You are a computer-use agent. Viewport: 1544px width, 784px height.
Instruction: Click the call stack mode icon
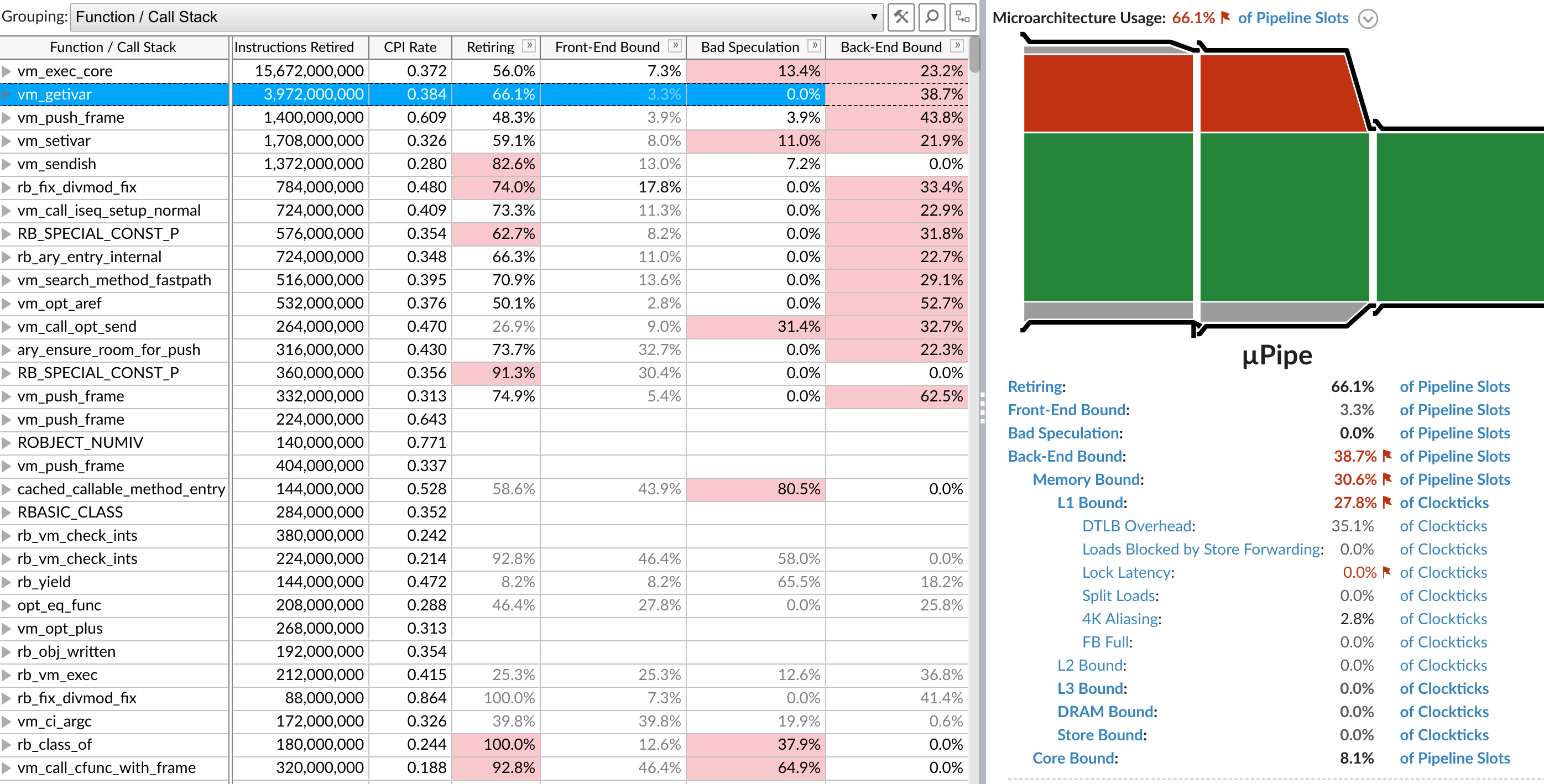(963, 17)
